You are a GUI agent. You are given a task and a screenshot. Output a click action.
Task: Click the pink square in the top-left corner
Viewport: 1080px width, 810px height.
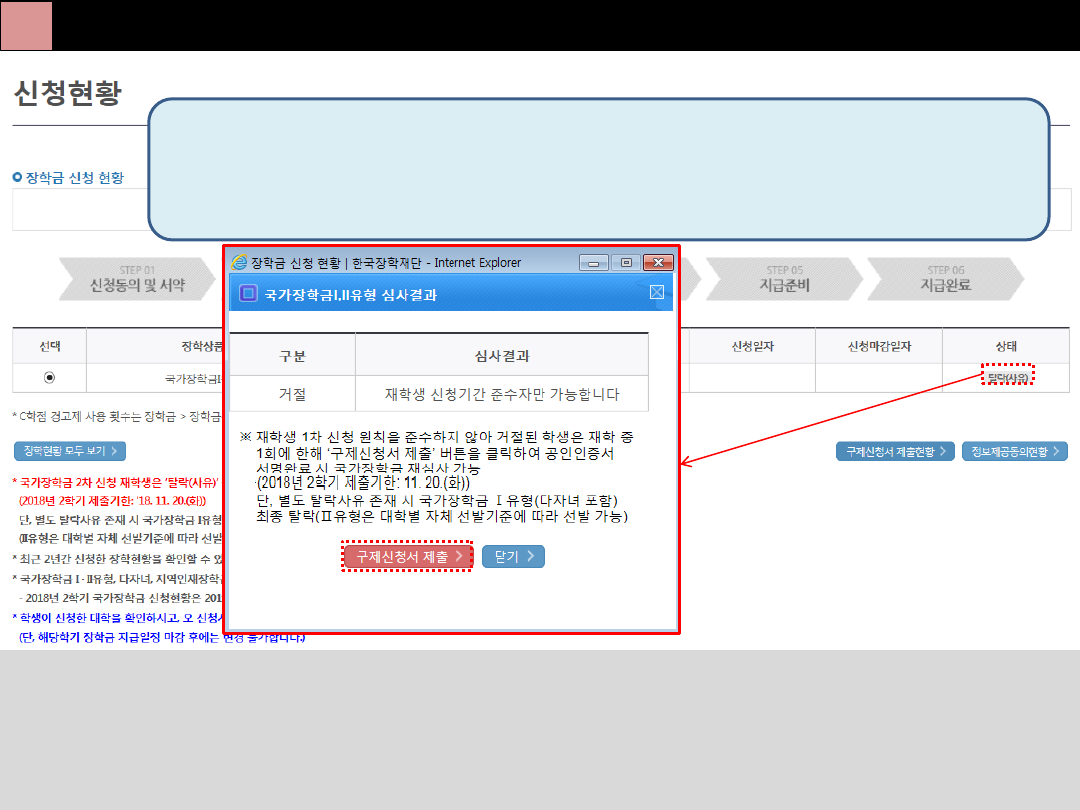click(x=26, y=25)
